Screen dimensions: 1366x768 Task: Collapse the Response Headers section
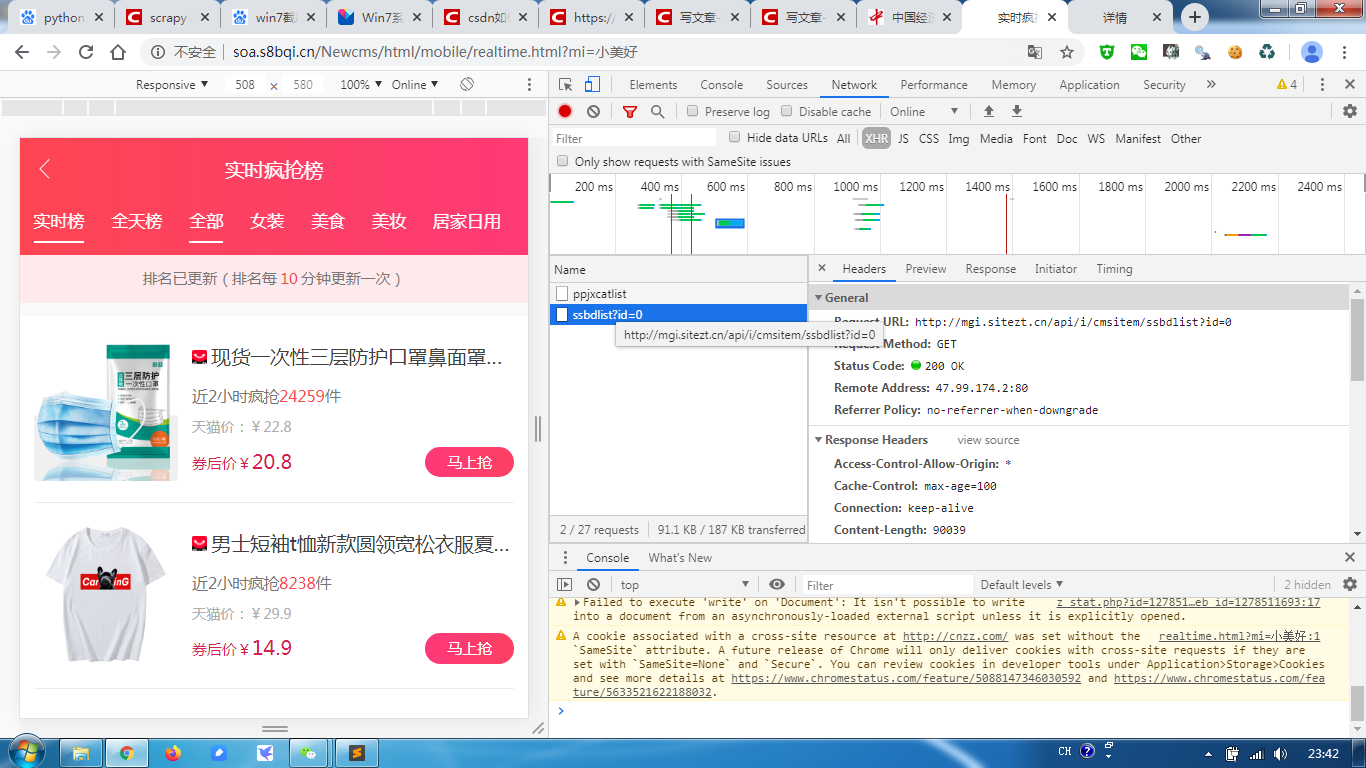[x=816, y=440]
